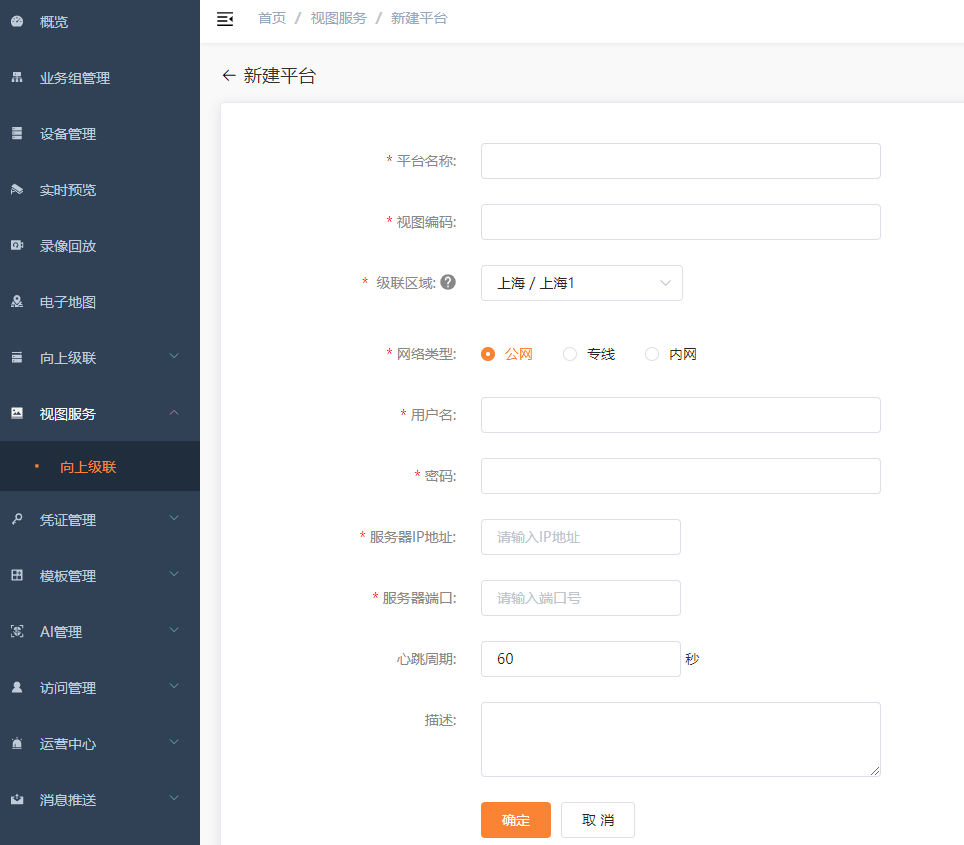Click the 描述 textarea resize handle
Viewport: 964px width, 845px height.
(875, 771)
